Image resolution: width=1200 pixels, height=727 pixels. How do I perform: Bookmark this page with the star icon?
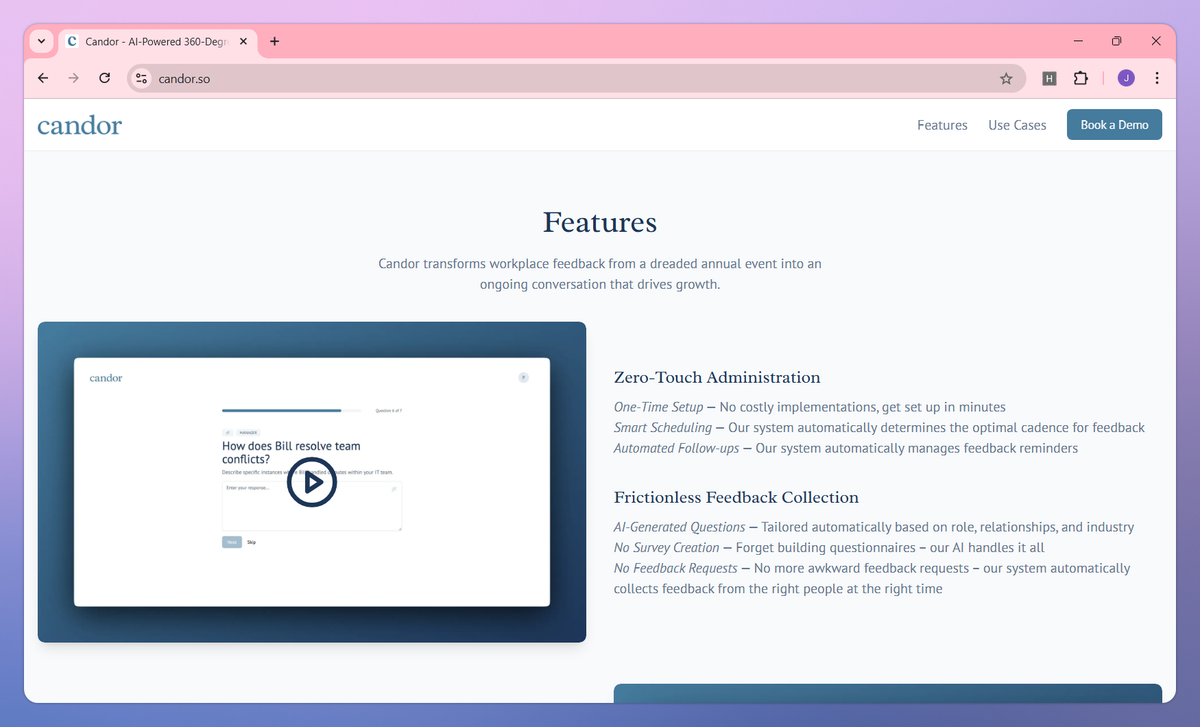click(x=1006, y=78)
